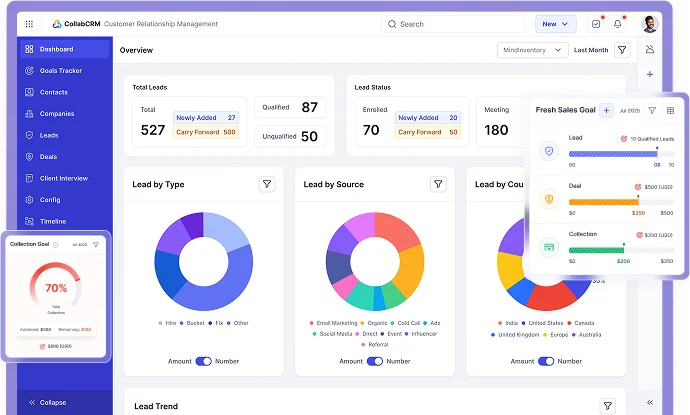This screenshot has height=415, width=690.
Task: Click the Last Month period label
Action: point(590,49)
